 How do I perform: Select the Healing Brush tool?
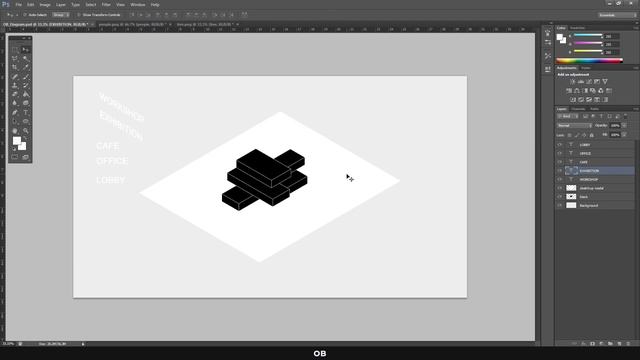(x=15, y=76)
